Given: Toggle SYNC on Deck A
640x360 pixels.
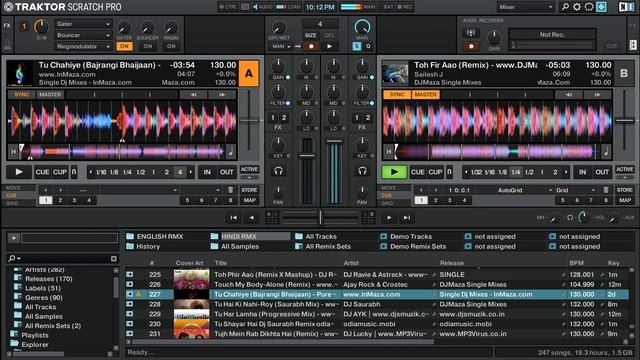Looking at the screenshot, I should [x=22, y=94].
